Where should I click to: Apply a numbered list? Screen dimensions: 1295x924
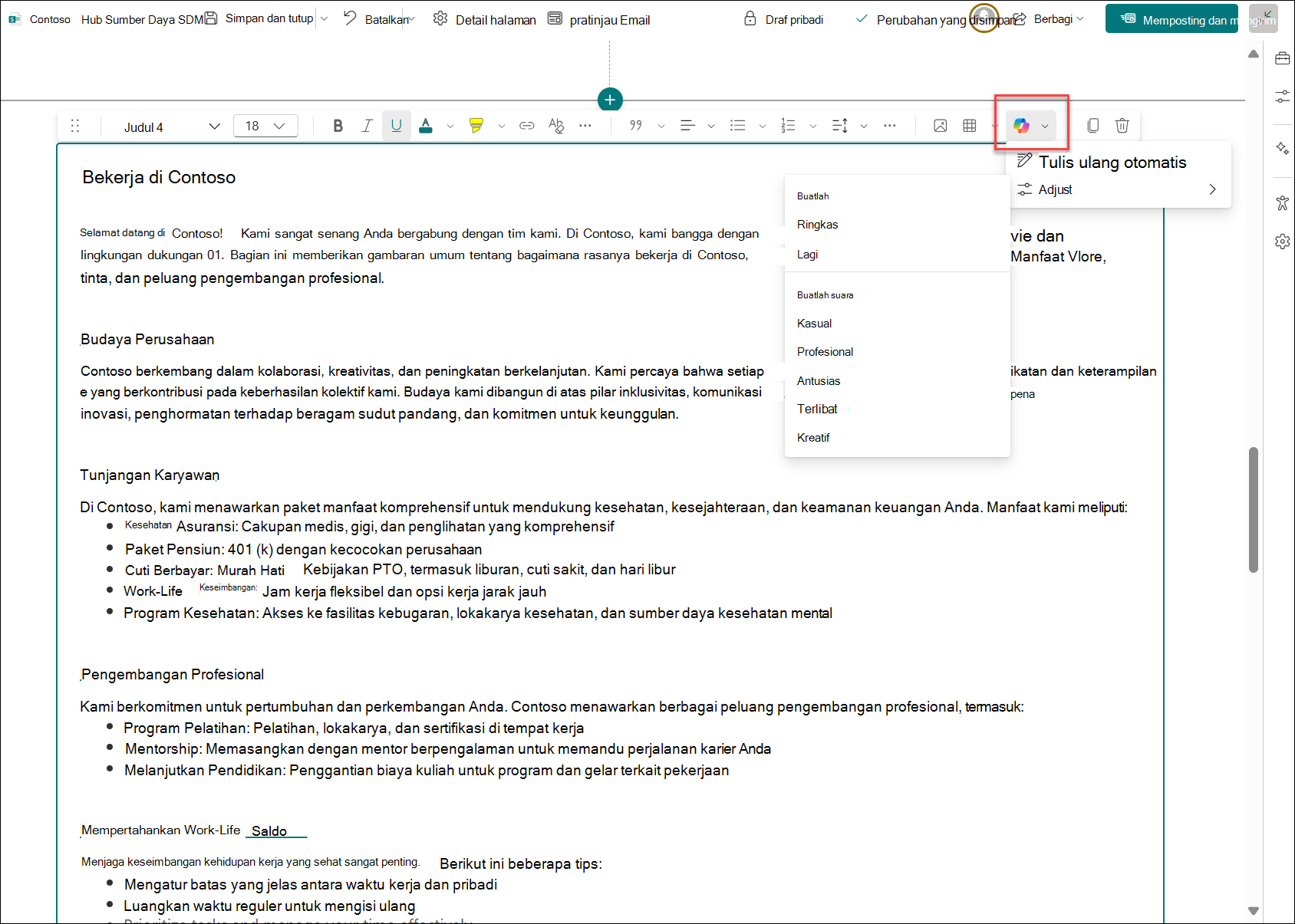point(789,126)
